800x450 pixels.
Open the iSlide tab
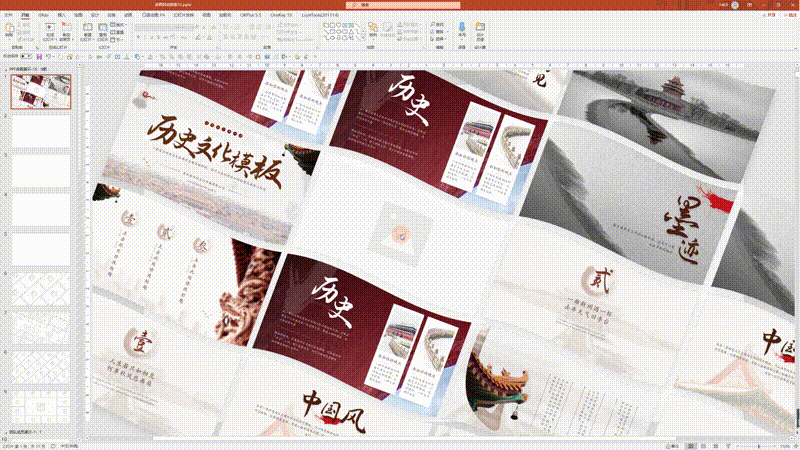(x=43, y=15)
